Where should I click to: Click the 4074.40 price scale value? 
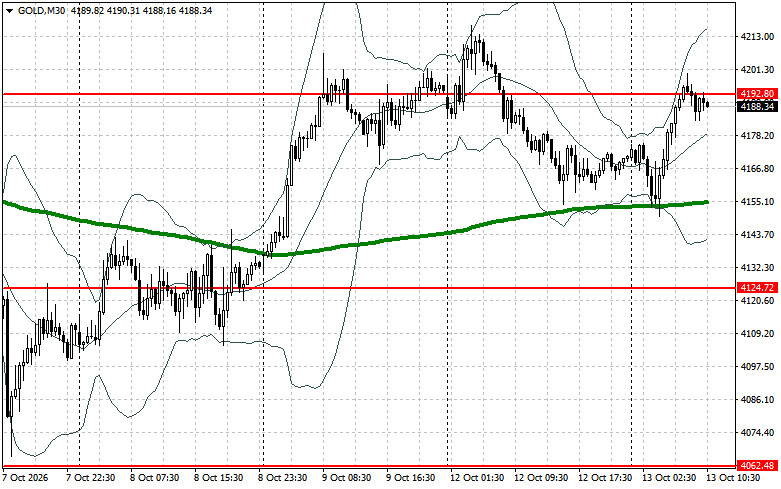758,433
